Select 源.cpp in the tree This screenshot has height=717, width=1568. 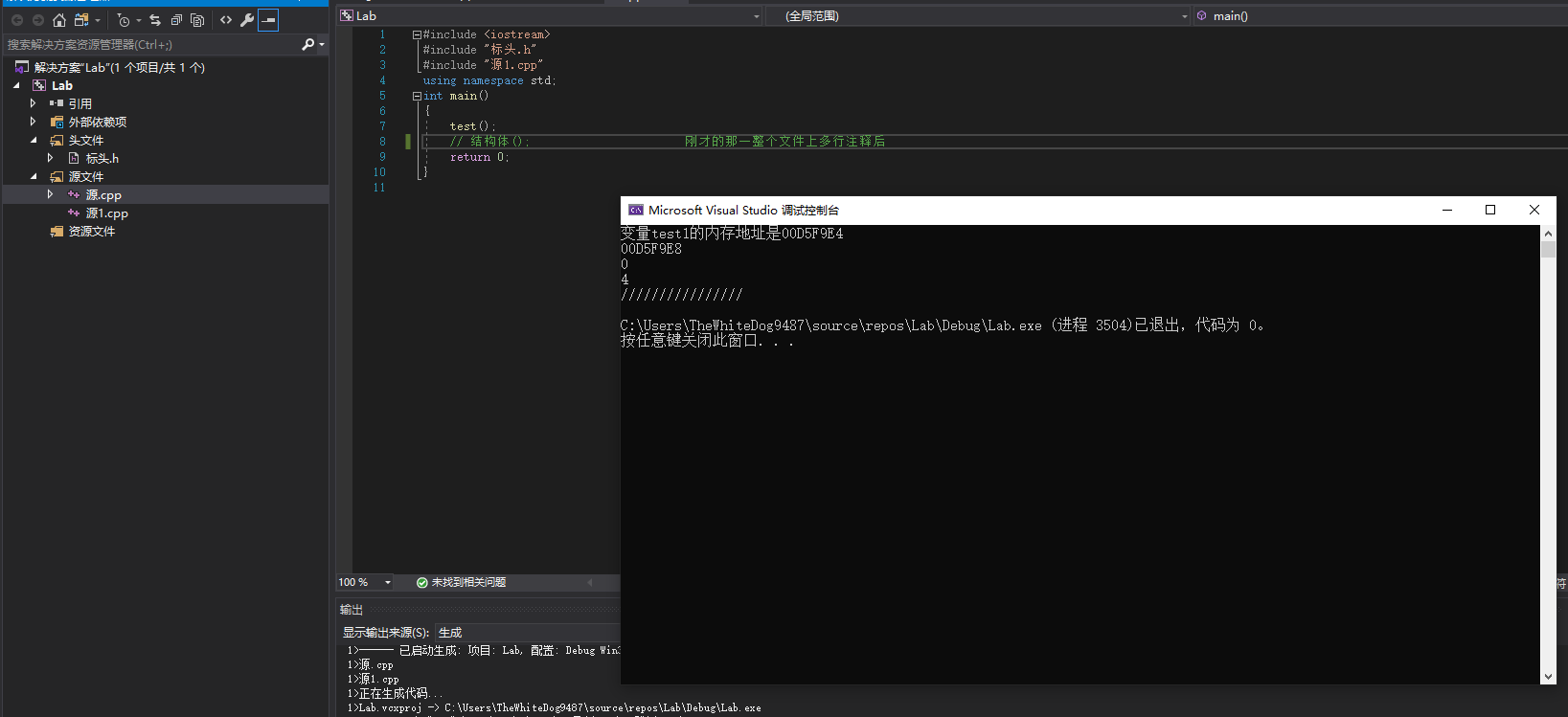tap(103, 194)
